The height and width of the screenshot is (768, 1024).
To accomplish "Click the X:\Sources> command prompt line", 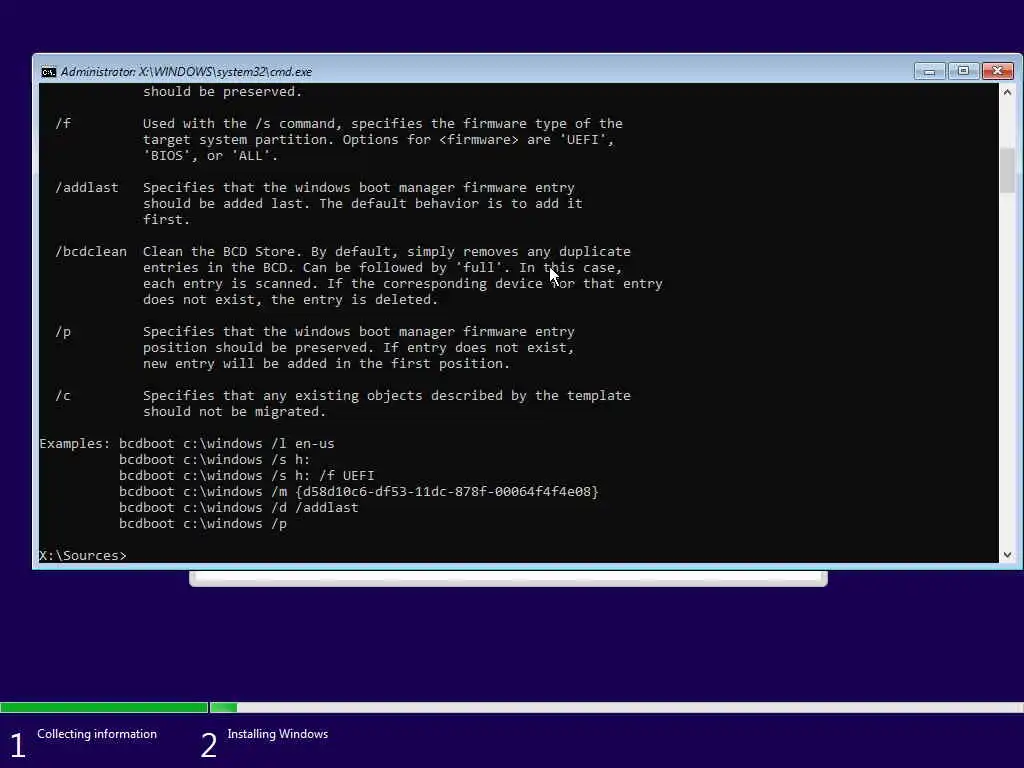I will click(x=83, y=555).
